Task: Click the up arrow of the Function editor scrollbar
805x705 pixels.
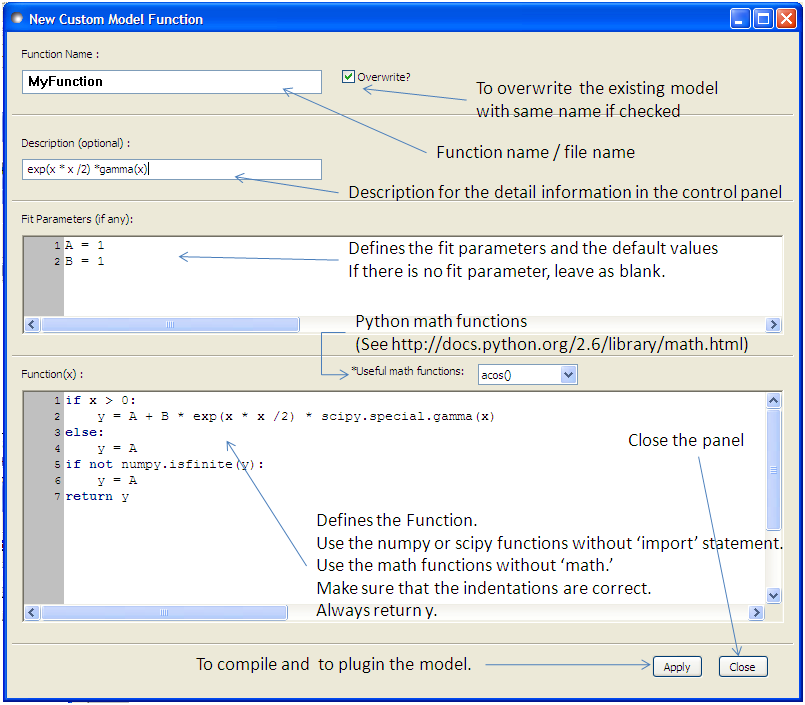Action: tap(773, 399)
